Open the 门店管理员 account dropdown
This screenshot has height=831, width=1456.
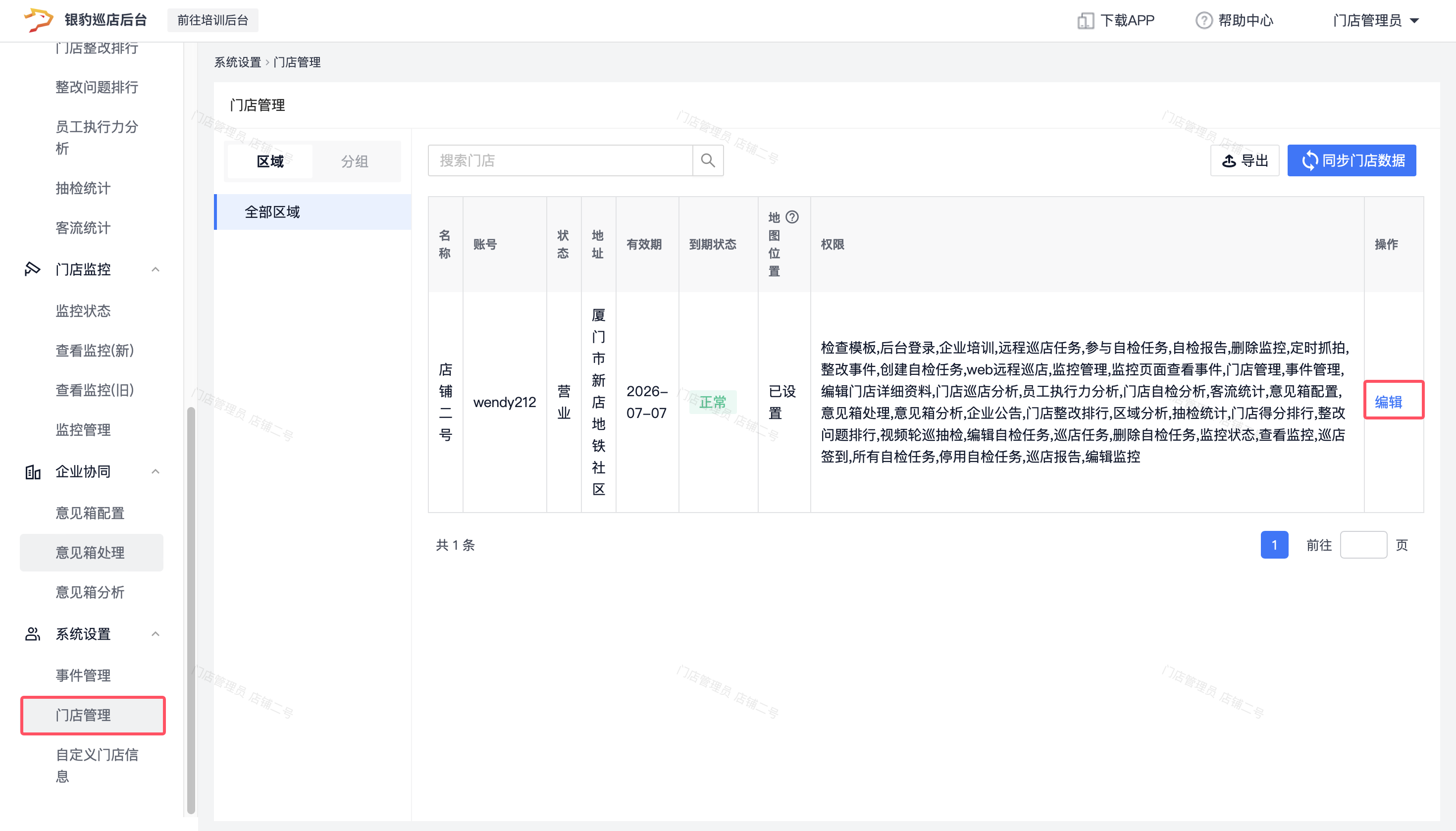tap(1375, 20)
